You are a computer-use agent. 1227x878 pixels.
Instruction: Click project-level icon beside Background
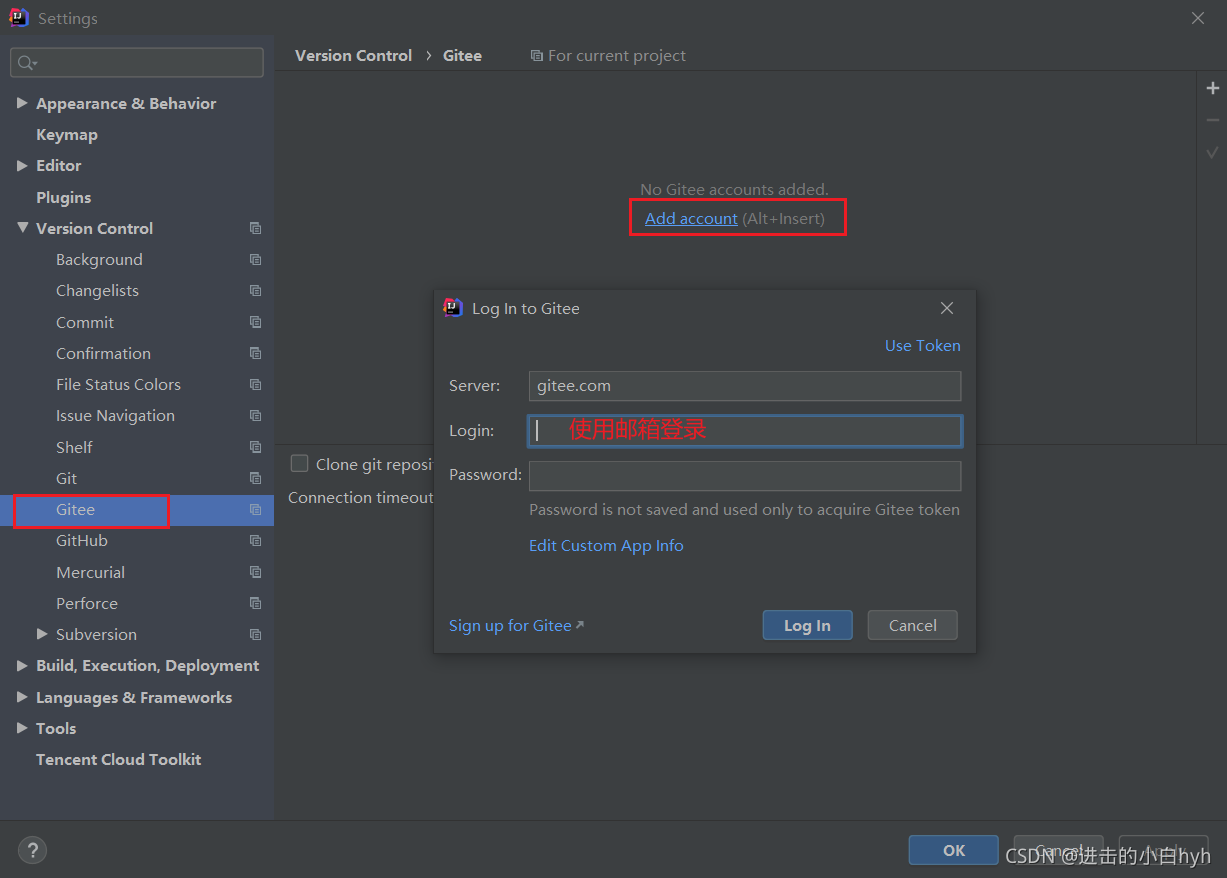point(256,260)
